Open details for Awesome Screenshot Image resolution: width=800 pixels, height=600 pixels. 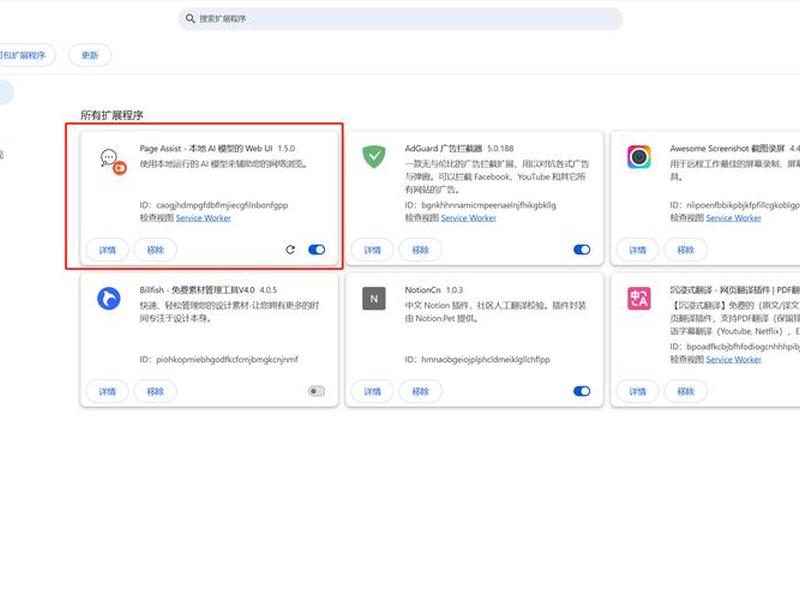click(637, 250)
